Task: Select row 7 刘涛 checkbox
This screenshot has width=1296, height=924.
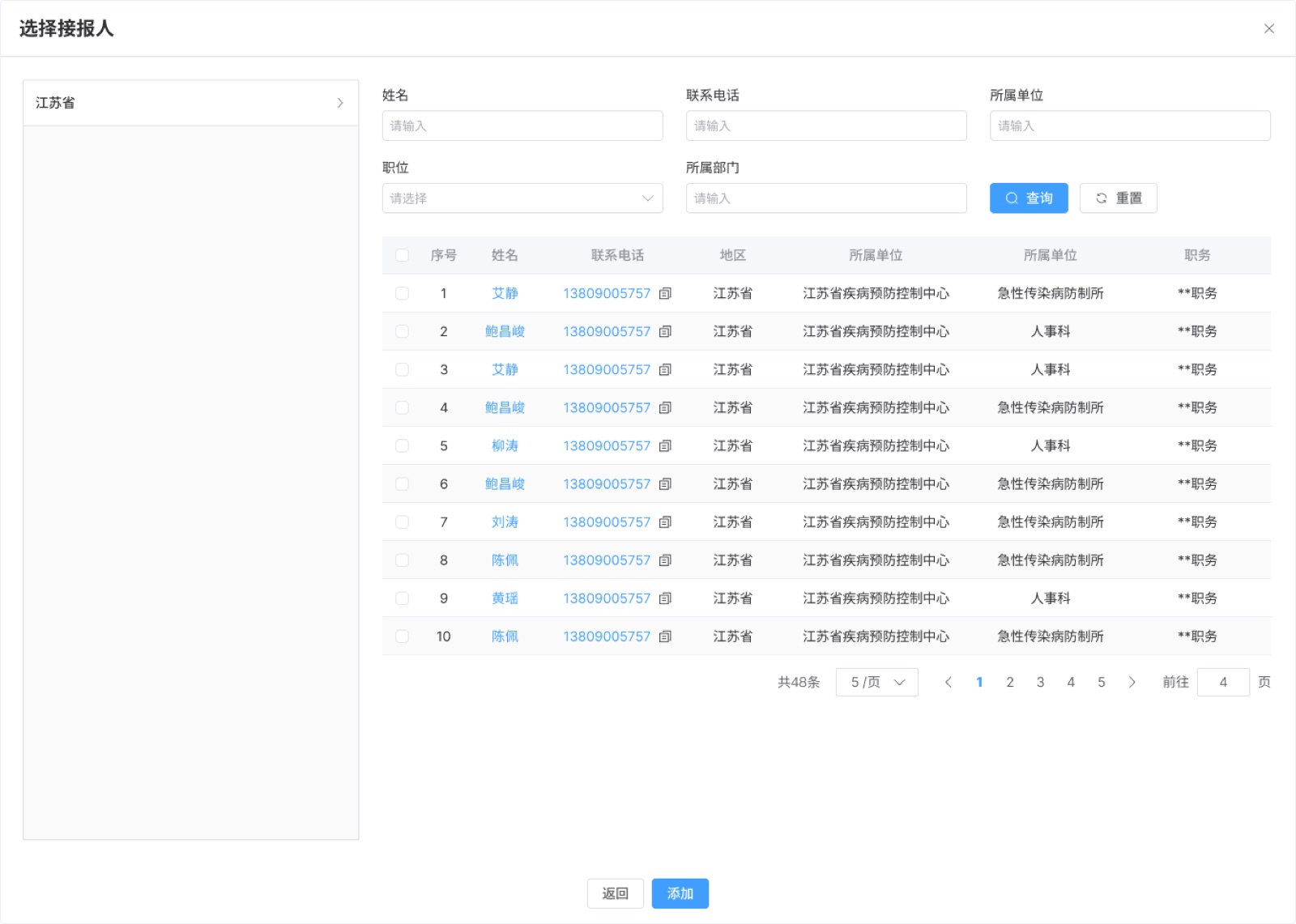Action: coord(402,522)
